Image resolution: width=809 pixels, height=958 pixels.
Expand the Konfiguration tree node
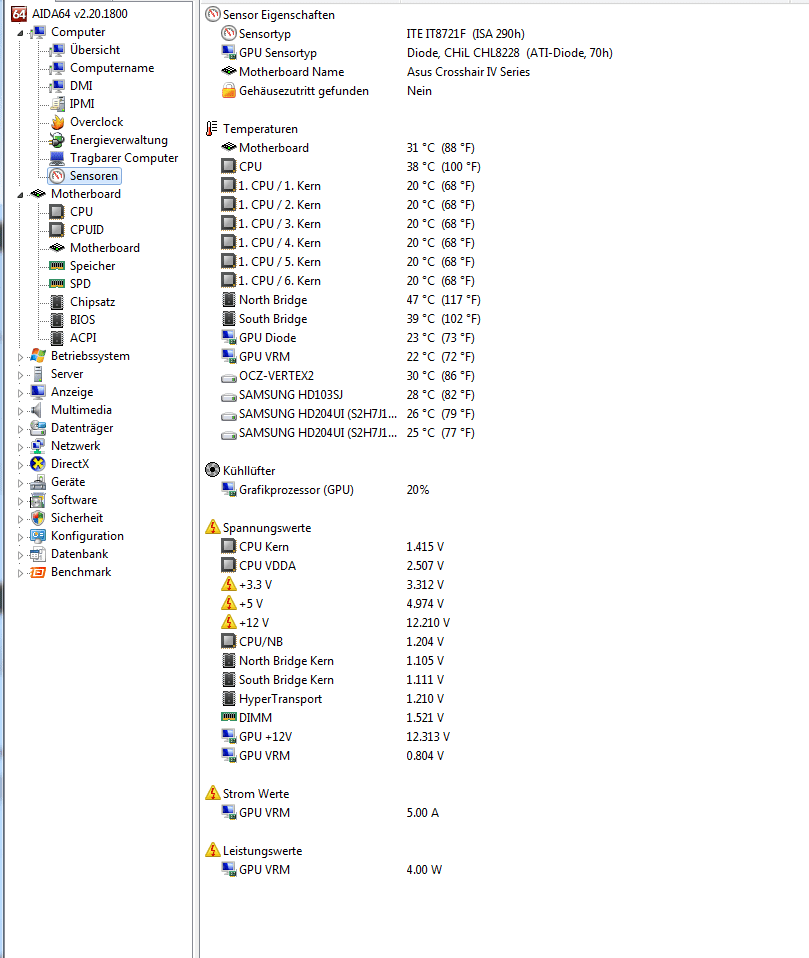click(x=20, y=537)
